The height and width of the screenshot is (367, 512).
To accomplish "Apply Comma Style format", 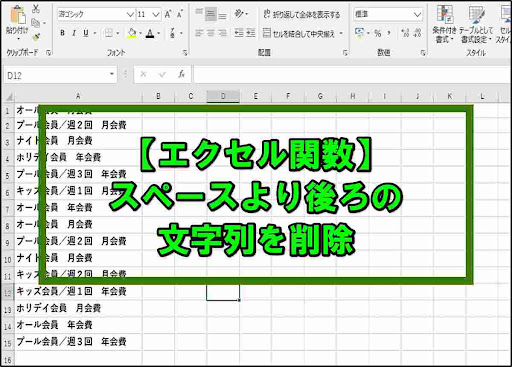I will click(x=389, y=33).
